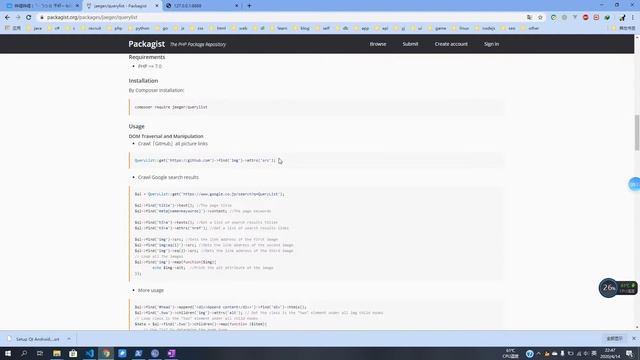Image resolution: width=640 pixels, height=360 pixels.
Task: Click the Crawl Google search results bullet
Action: pos(168,177)
